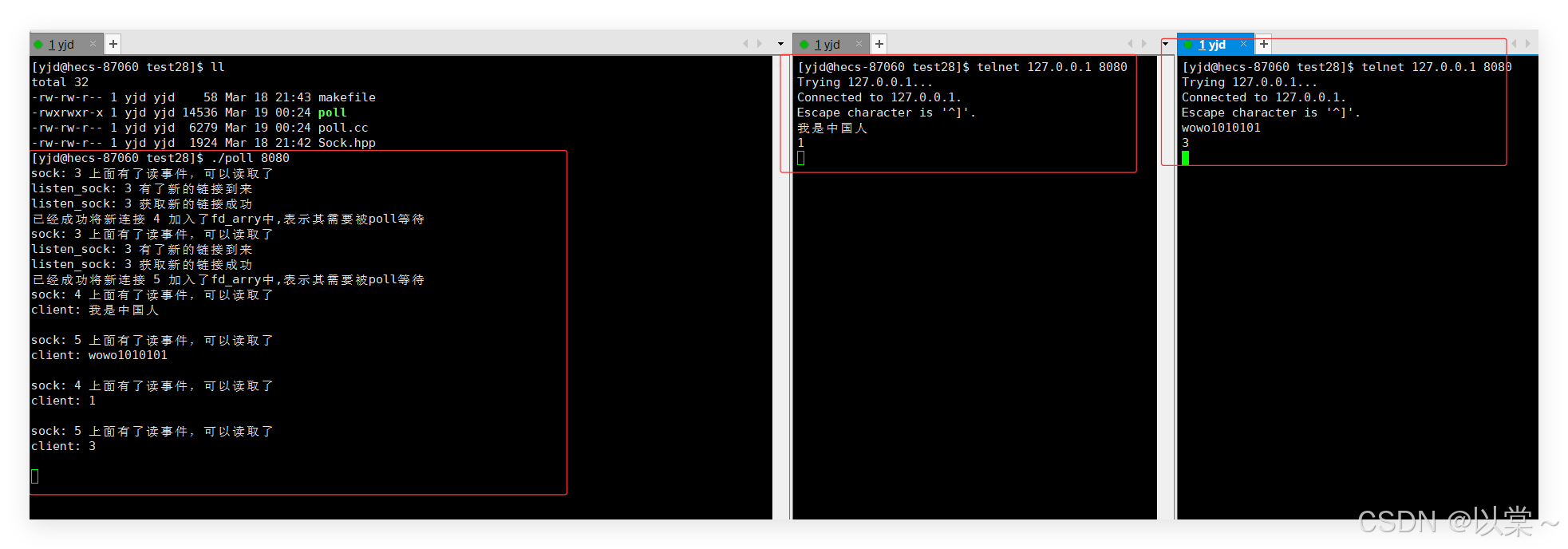Close the 1 yjd tab in left pane
Viewport: 1568px width, 549px height.
pos(93,44)
